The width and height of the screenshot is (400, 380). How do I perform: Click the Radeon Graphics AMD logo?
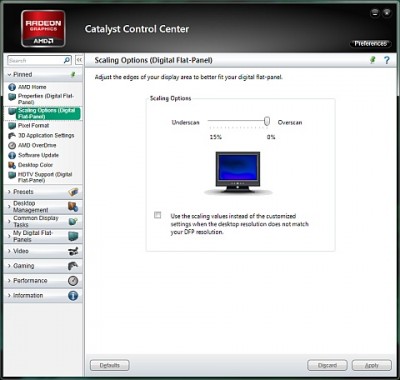point(43,29)
